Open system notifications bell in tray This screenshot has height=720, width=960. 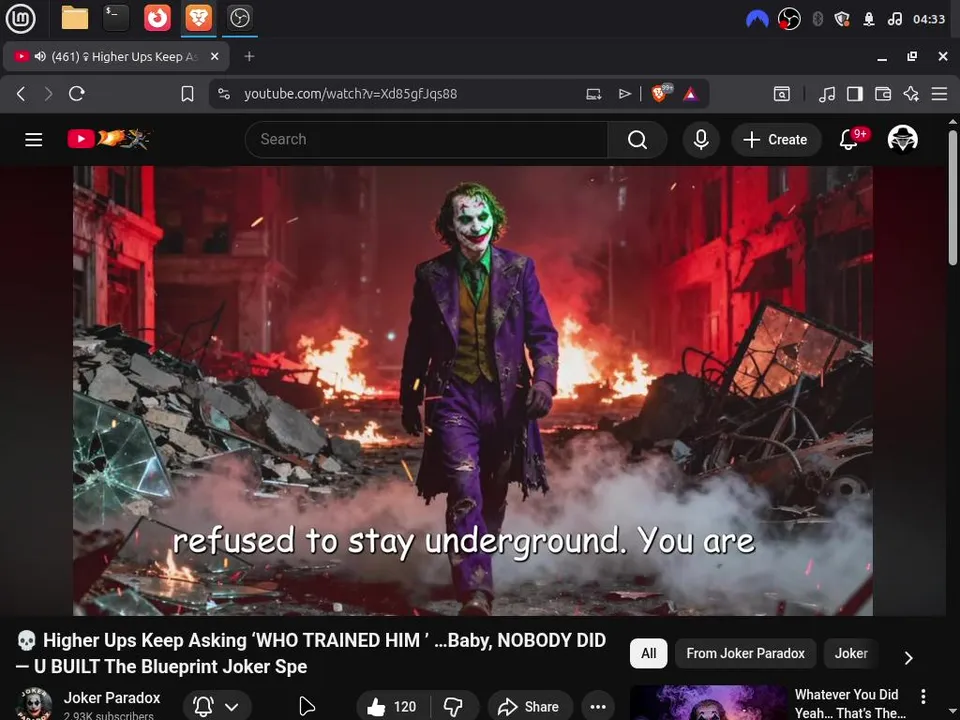click(869, 19)
